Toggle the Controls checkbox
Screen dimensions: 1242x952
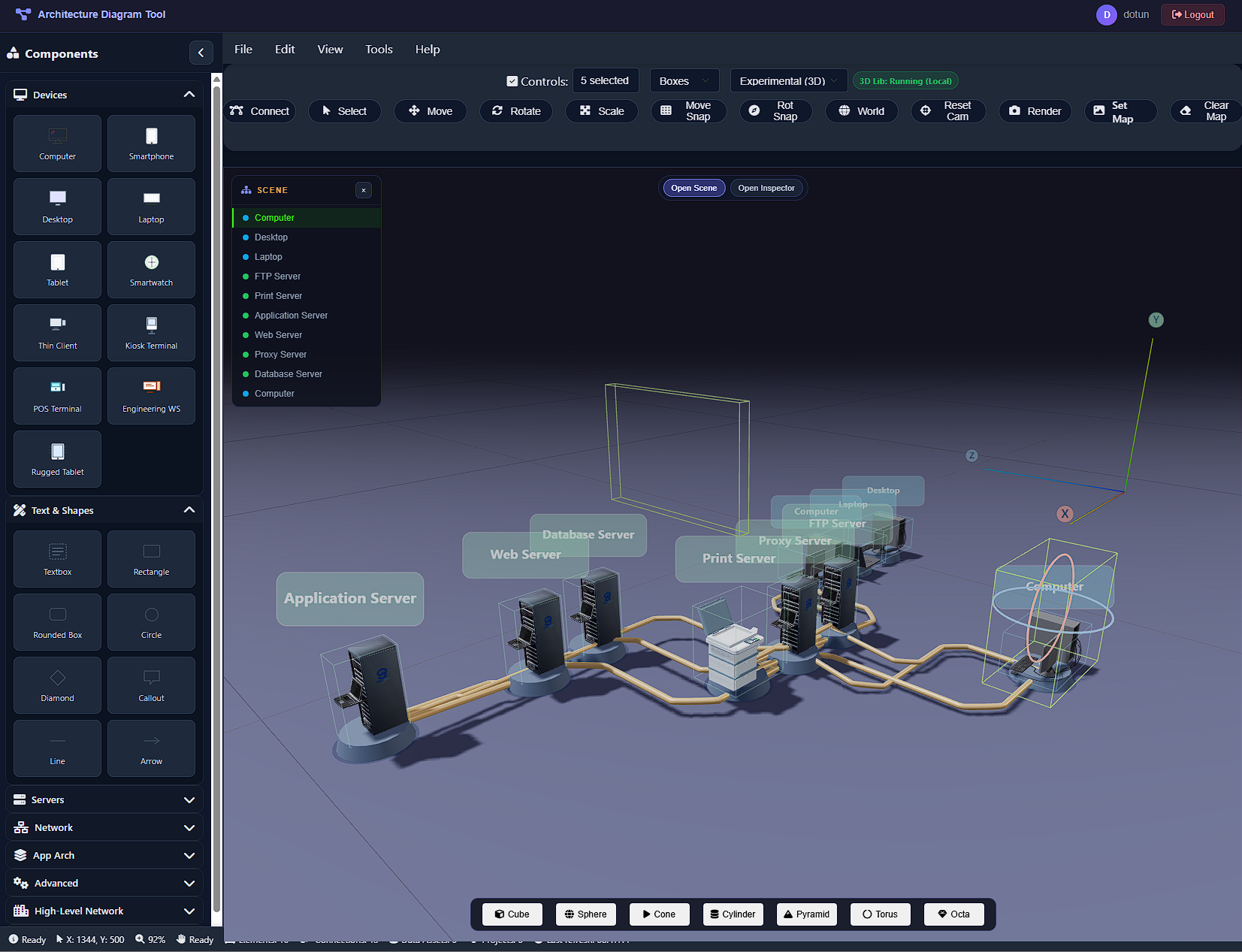[x=512, y=80]
